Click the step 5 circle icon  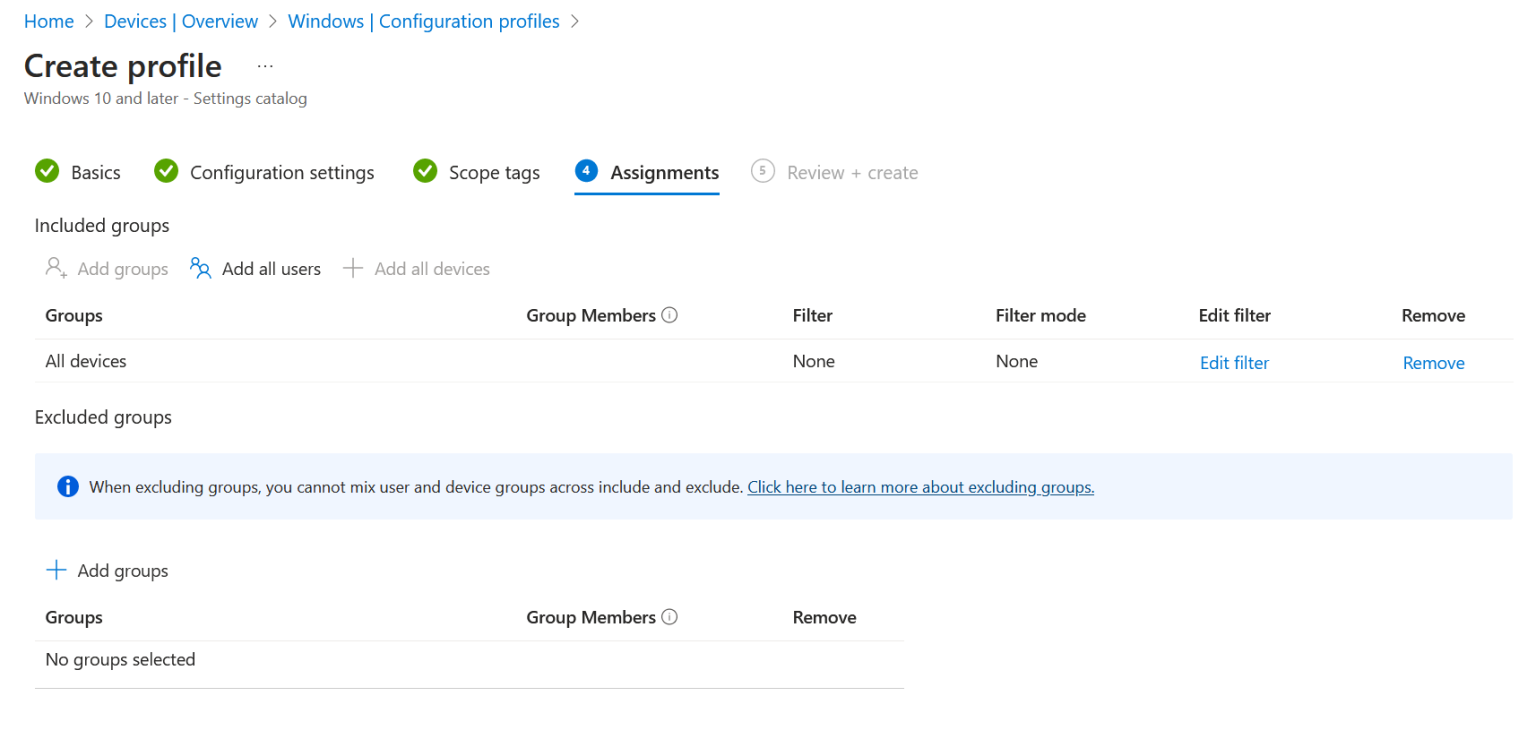click(x=762, y=171)
